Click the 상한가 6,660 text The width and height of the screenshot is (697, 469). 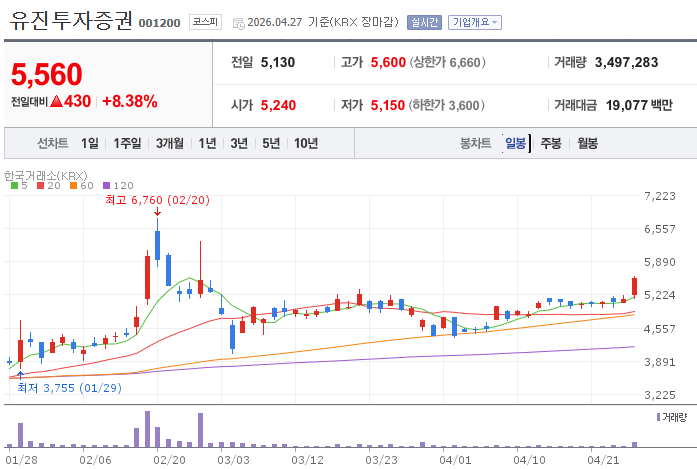coord(447,63)
